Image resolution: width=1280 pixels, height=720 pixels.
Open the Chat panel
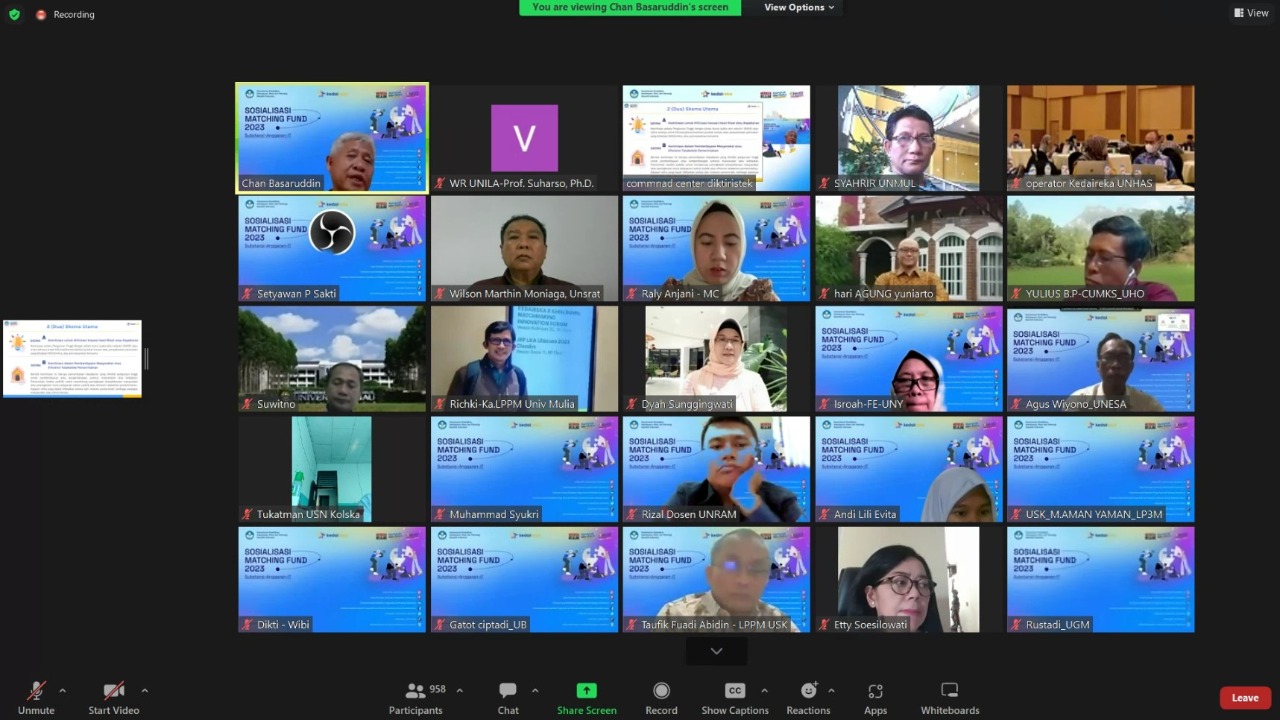(508, 698)
